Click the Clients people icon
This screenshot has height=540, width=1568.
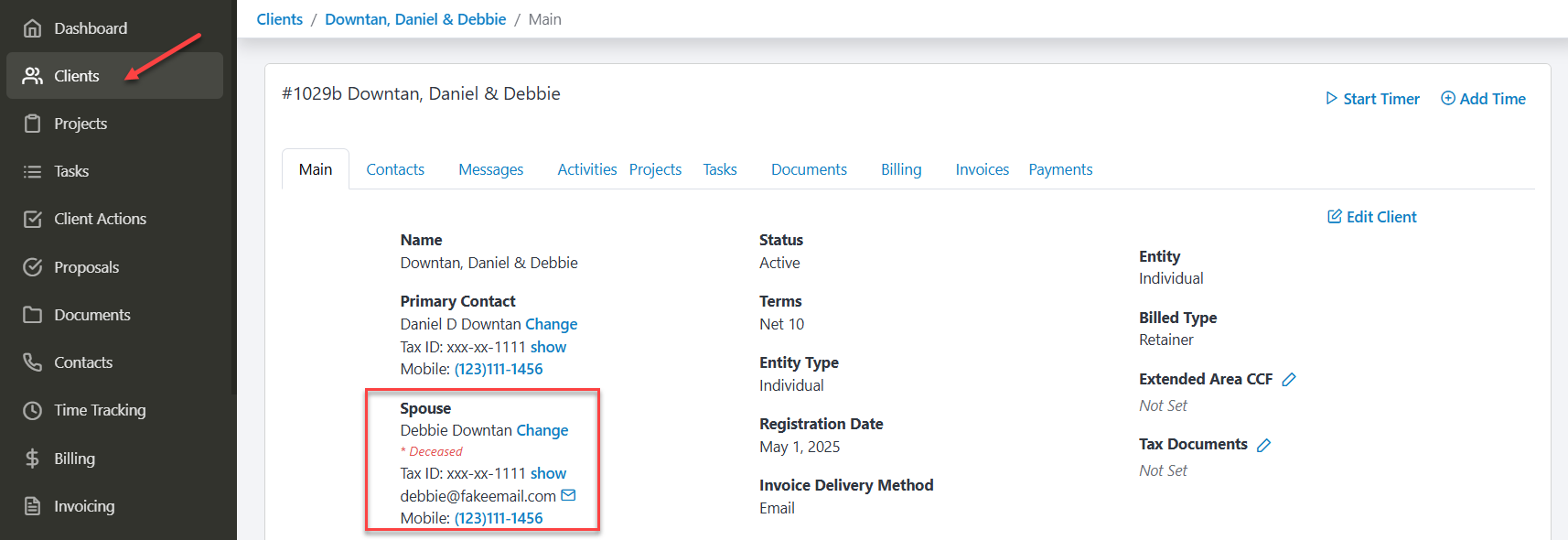tap(32, 76)
